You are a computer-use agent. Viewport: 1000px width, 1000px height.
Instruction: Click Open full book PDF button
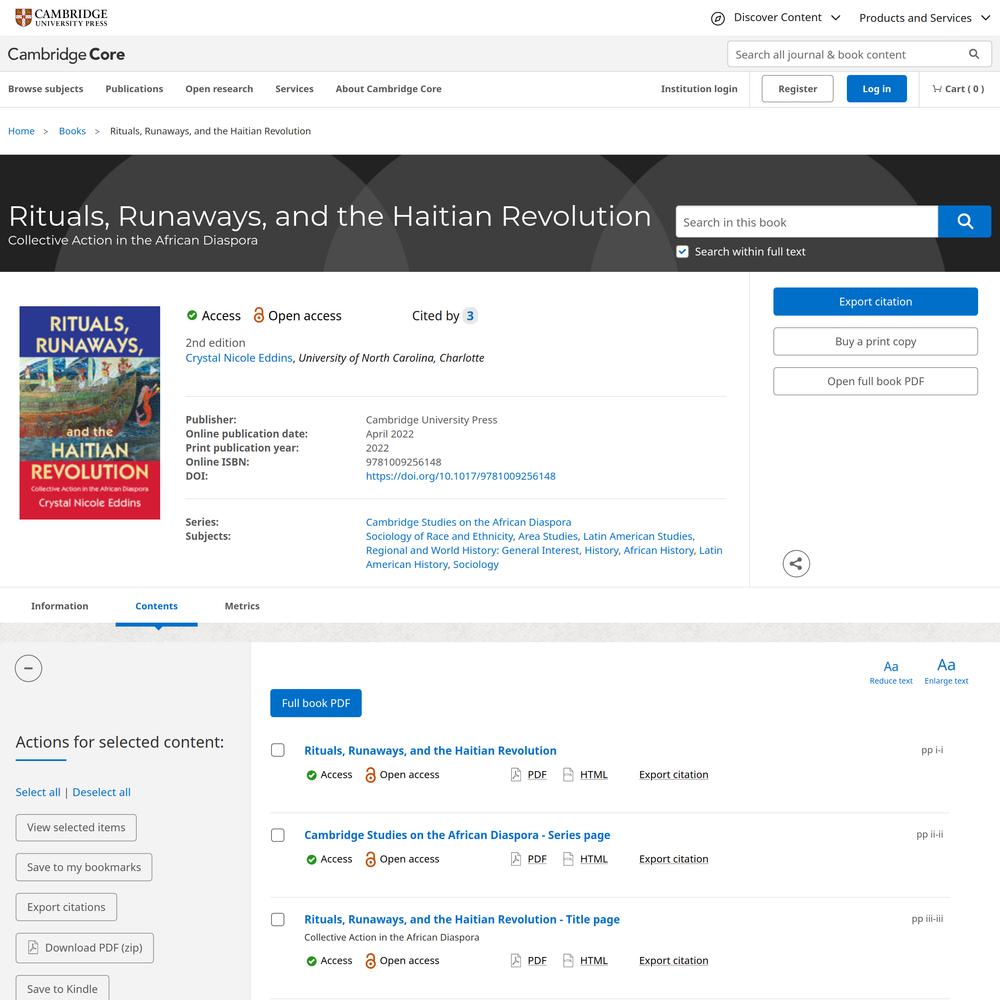875,381
